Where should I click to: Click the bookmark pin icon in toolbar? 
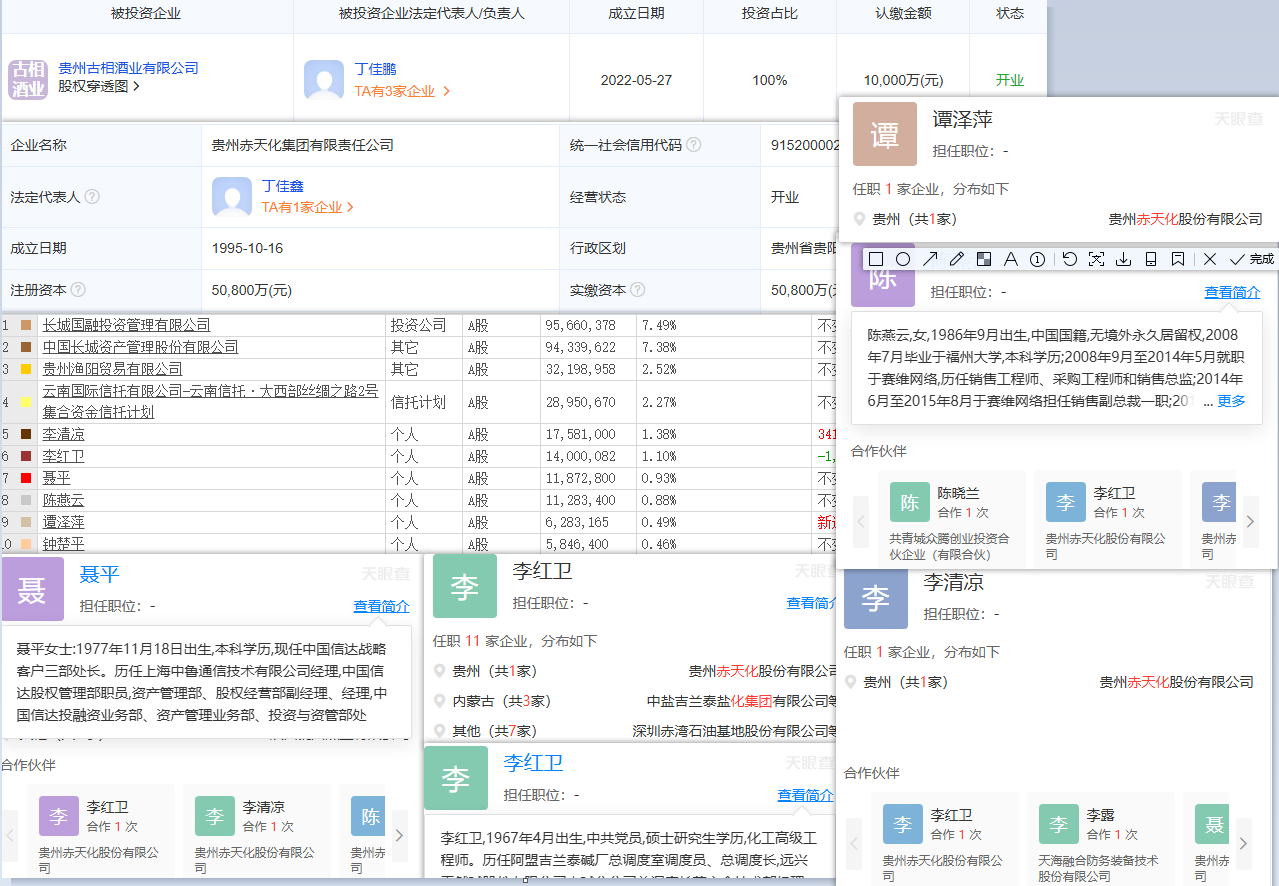[1178, 259]
